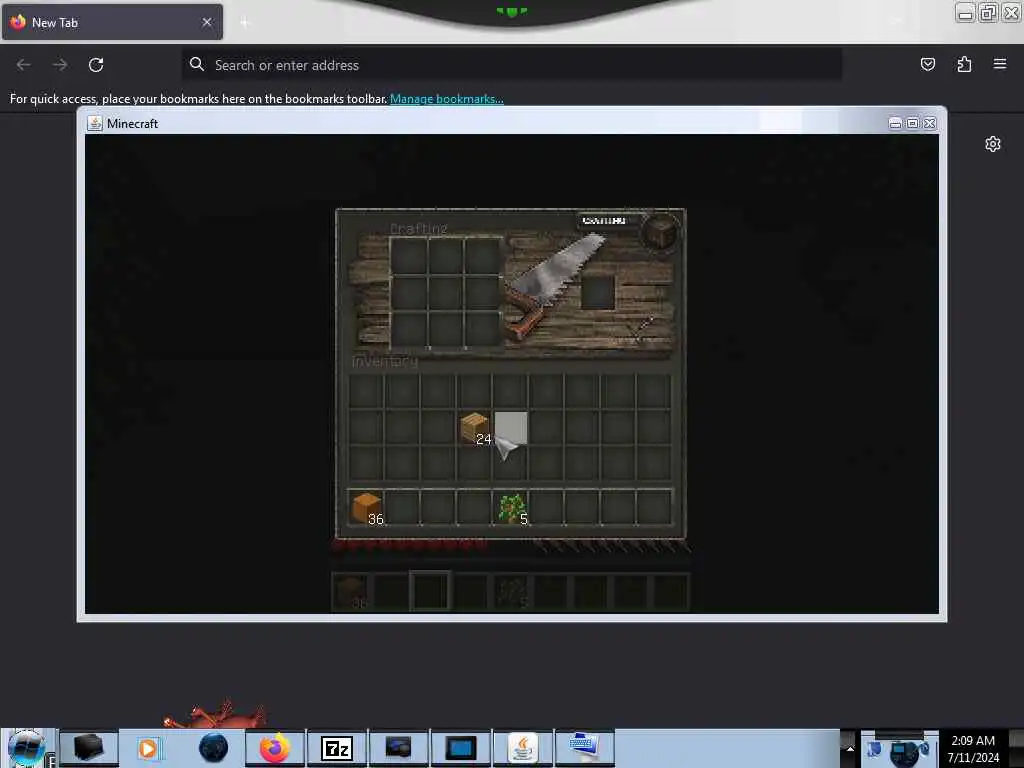This screenshot has height=768, width=1024.
Task: Follow the Manage bookmarks link
Action: (447, 99)
